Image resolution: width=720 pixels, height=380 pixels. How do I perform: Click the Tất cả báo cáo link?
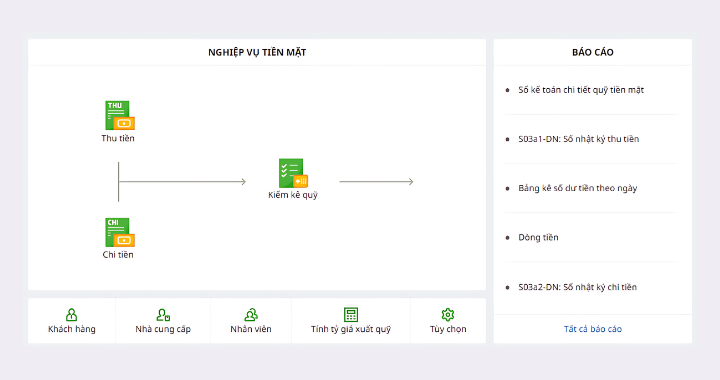593,329
